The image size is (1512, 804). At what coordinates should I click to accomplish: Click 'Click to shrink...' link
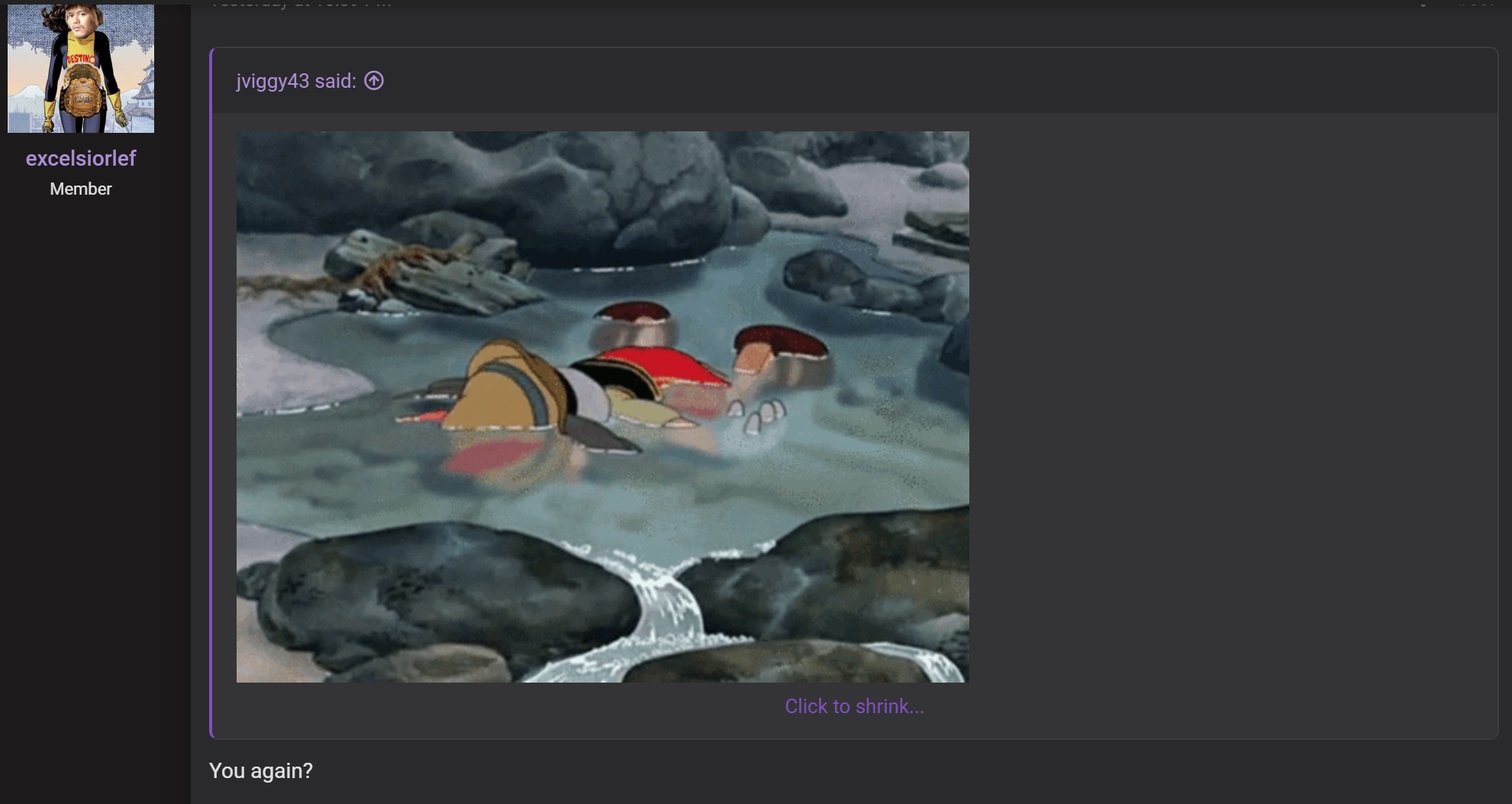click(x=854, y=706)
